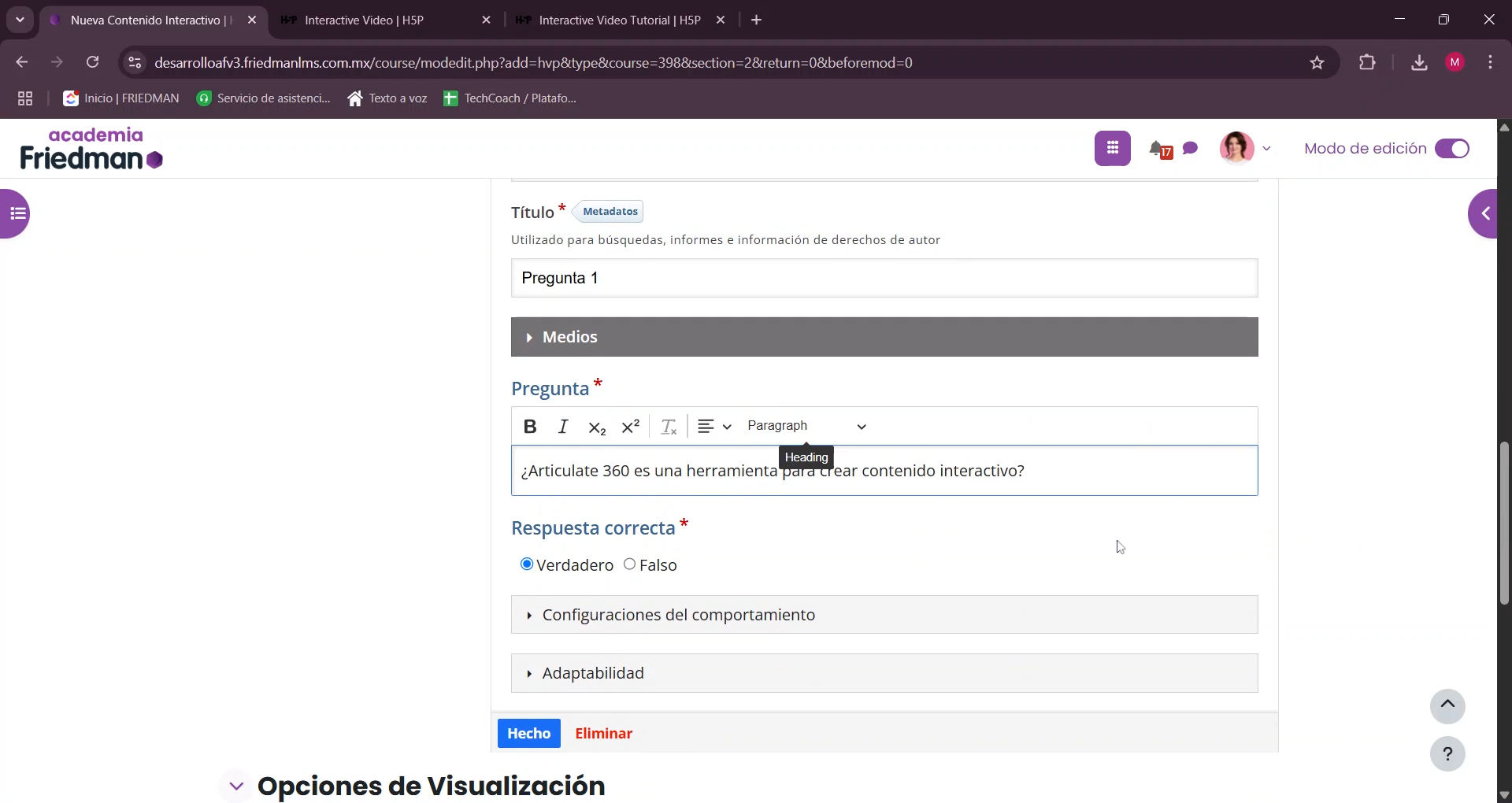Open a new browser tab
This screenshot has width=1512, height=803.
757,20
